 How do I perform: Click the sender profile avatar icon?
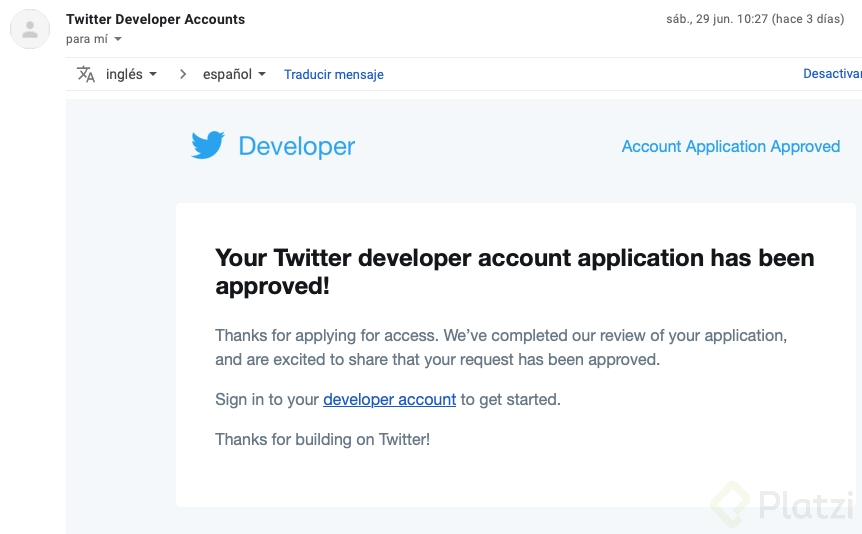click(x=30, y=29)
